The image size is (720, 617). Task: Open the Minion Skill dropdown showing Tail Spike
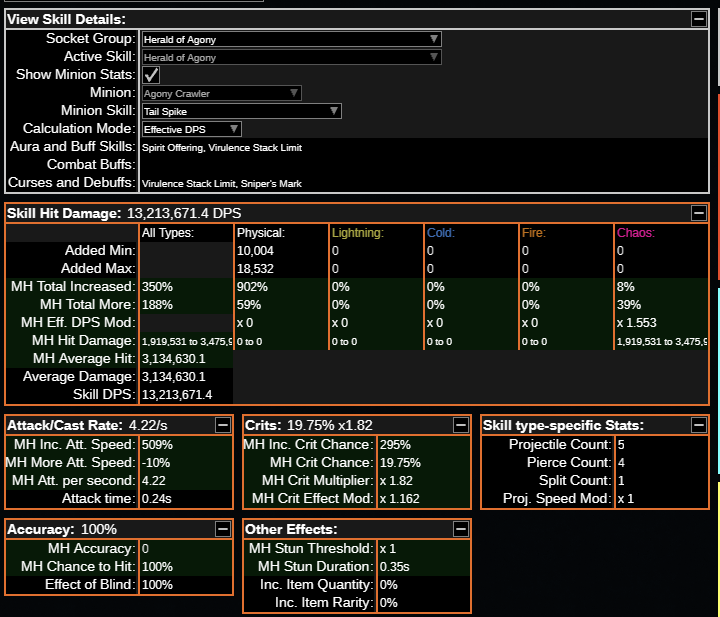(x=242, y=112)
